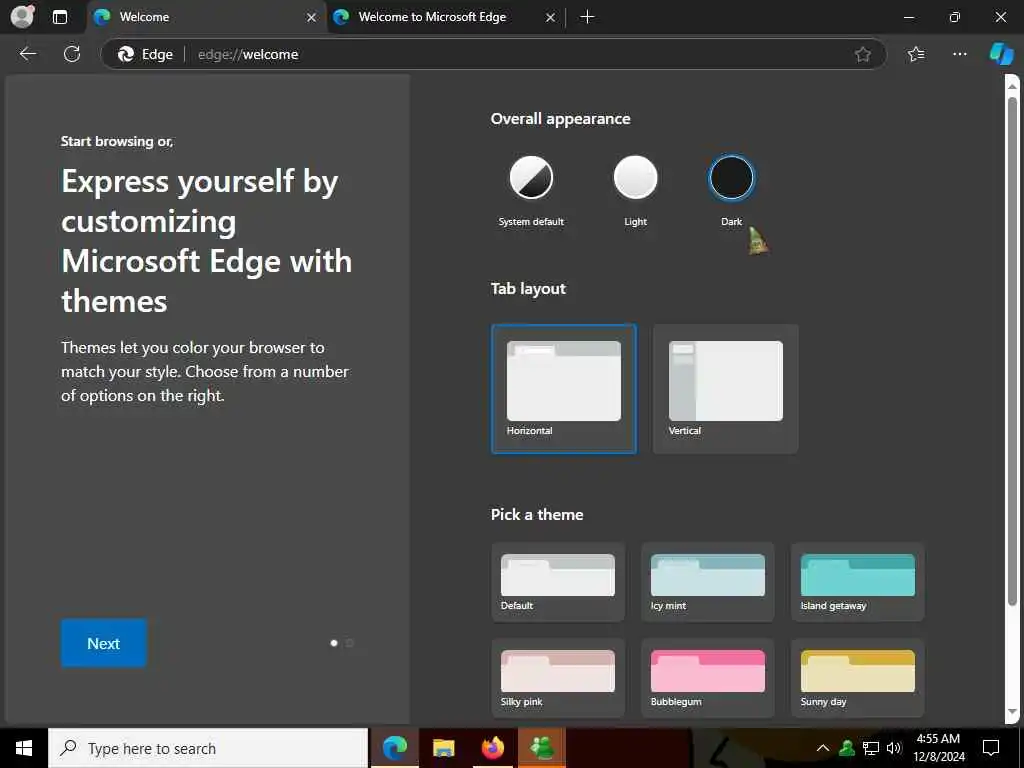The width and height of the screenshot is (1024, 768).
Task: Open File Explorer from the taskbar
Action: (443, 748)
